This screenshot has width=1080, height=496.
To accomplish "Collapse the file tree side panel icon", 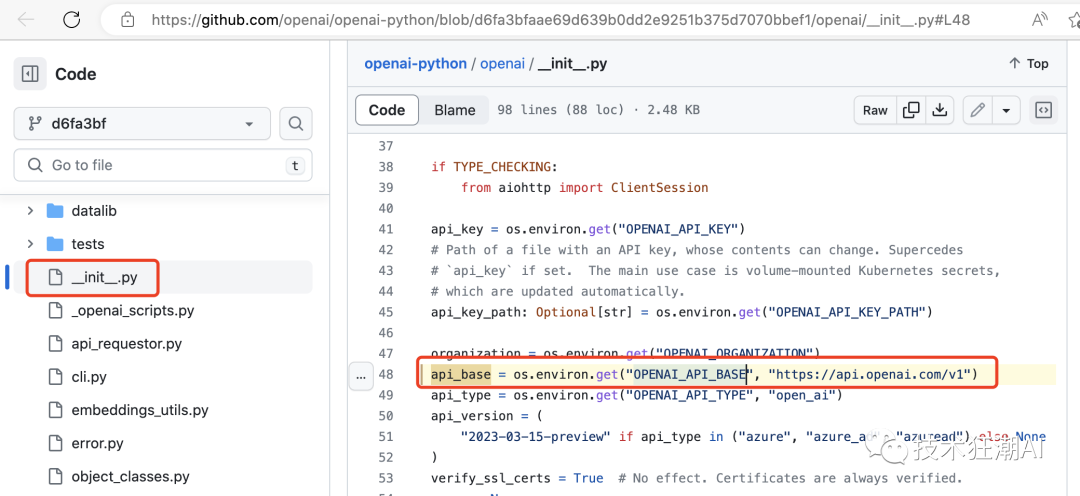I will [x=30, y=74].
